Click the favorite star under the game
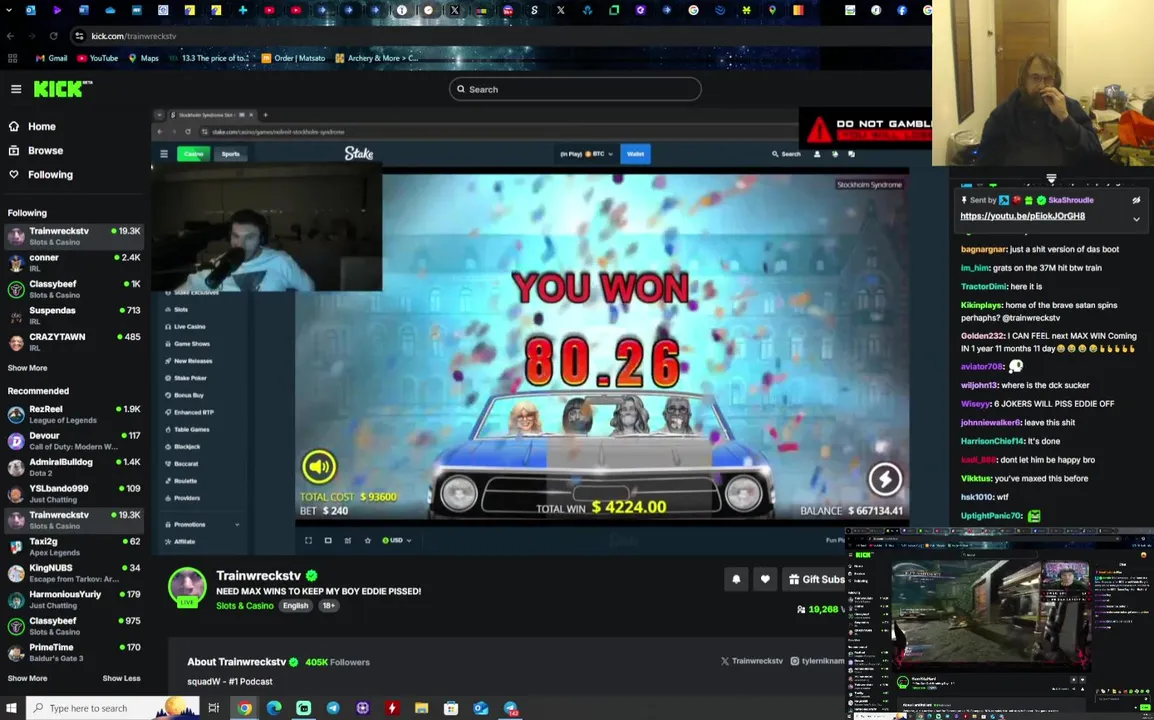Image resolution: width=1154 pixels, height=720 pixels. point(367,540)
